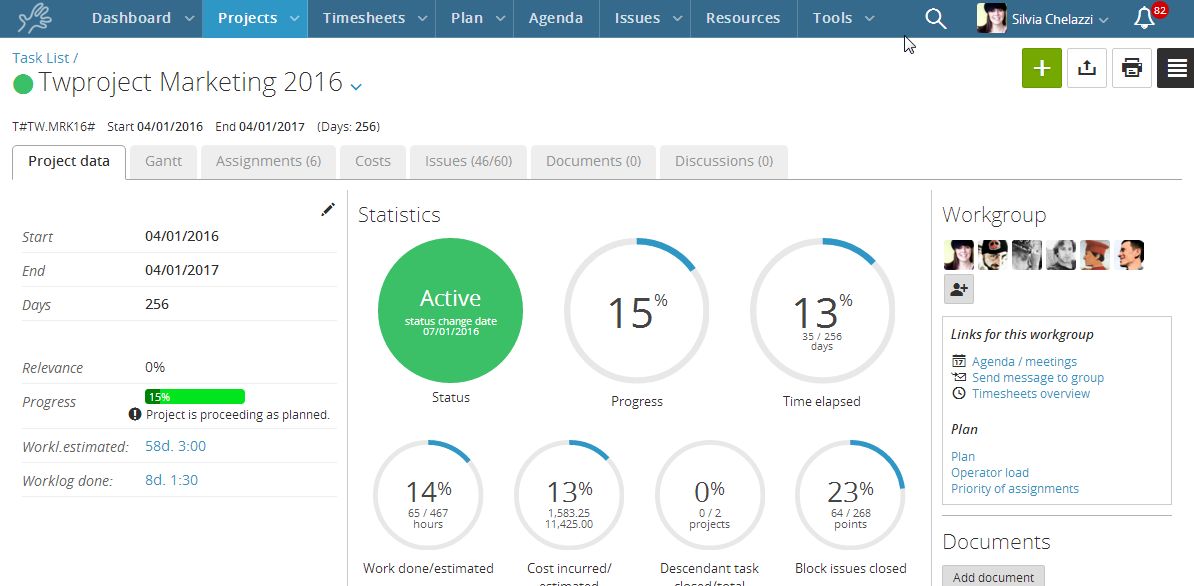Open the black list menu icon
Screen dimensions: 1194x586
coord(1176,68)
